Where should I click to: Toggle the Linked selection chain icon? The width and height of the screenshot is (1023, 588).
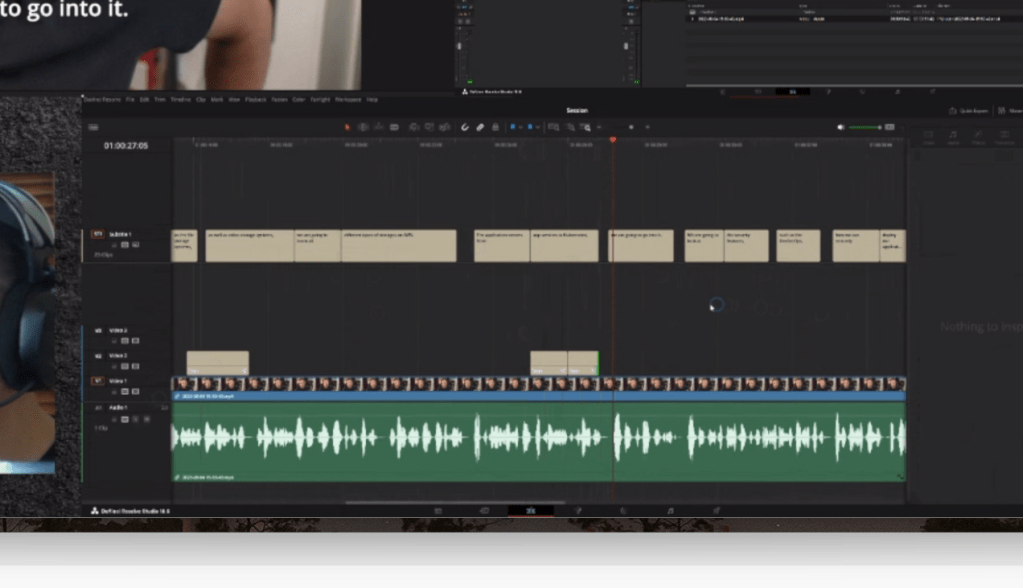click(x=480, y=127)
